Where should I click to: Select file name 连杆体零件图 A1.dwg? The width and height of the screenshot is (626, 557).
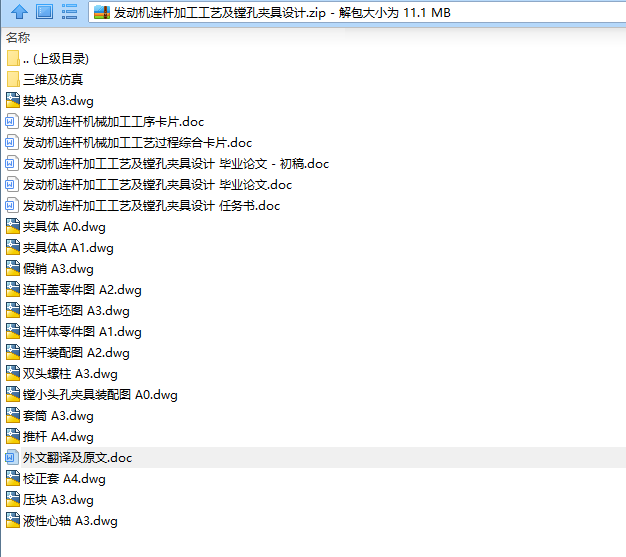click(x=82, y=332)
